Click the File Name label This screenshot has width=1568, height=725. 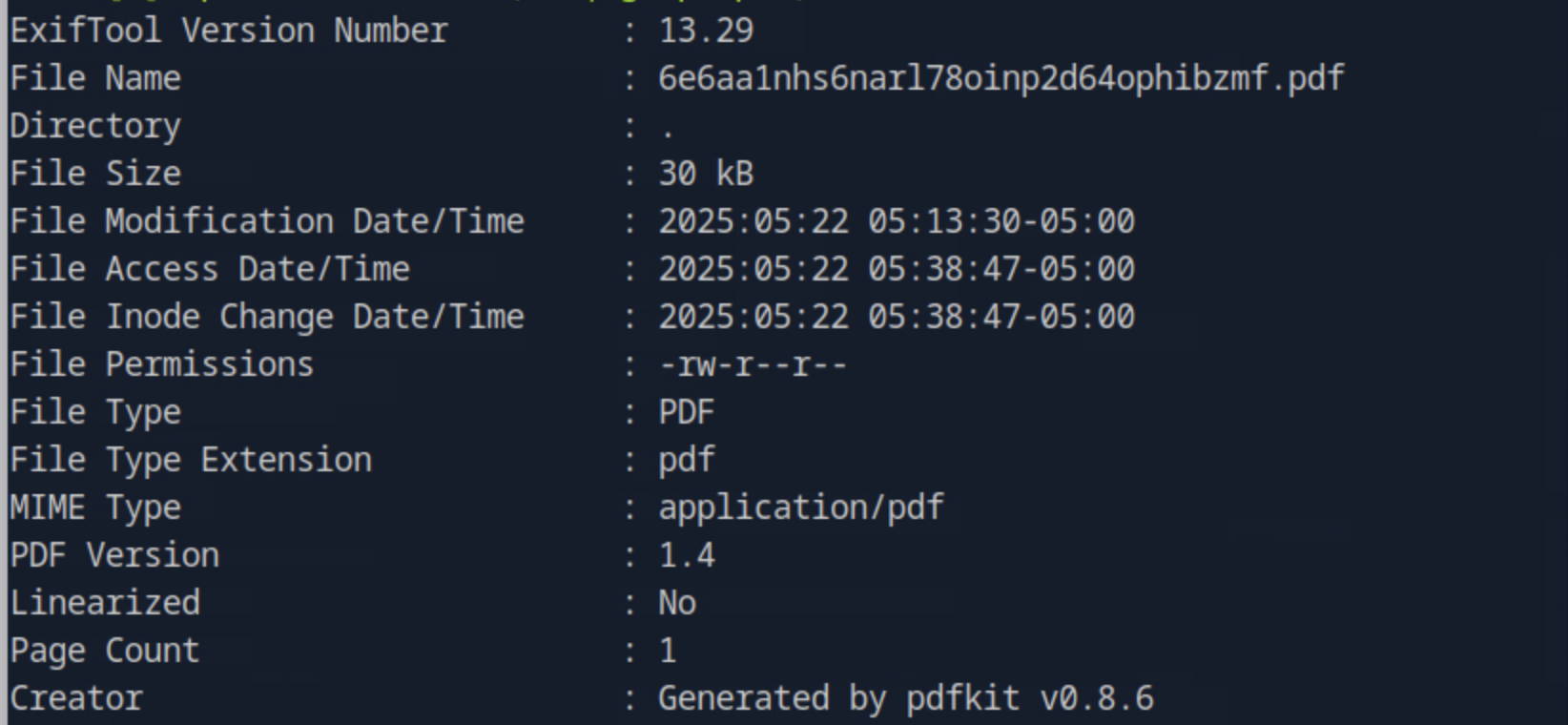point(95,78)
